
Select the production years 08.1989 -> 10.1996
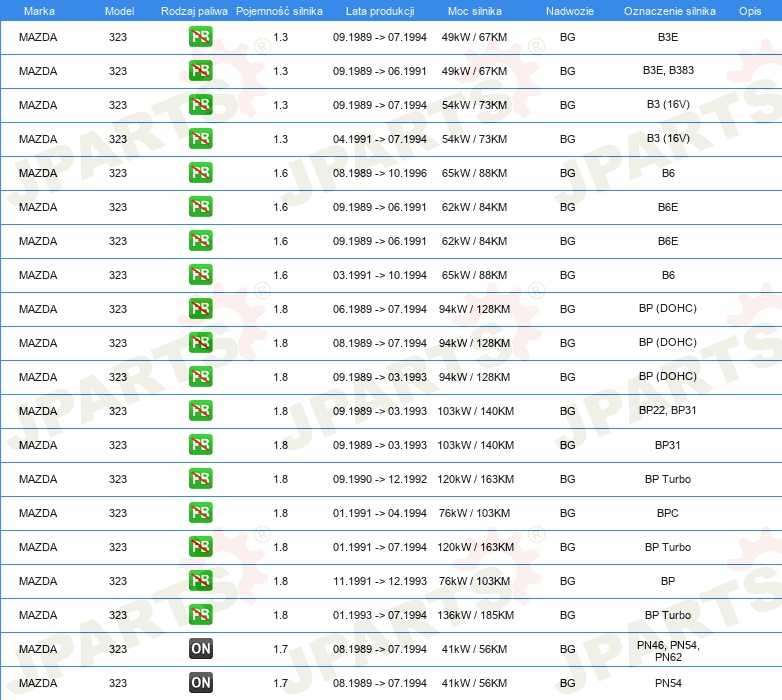coord(380,173)
